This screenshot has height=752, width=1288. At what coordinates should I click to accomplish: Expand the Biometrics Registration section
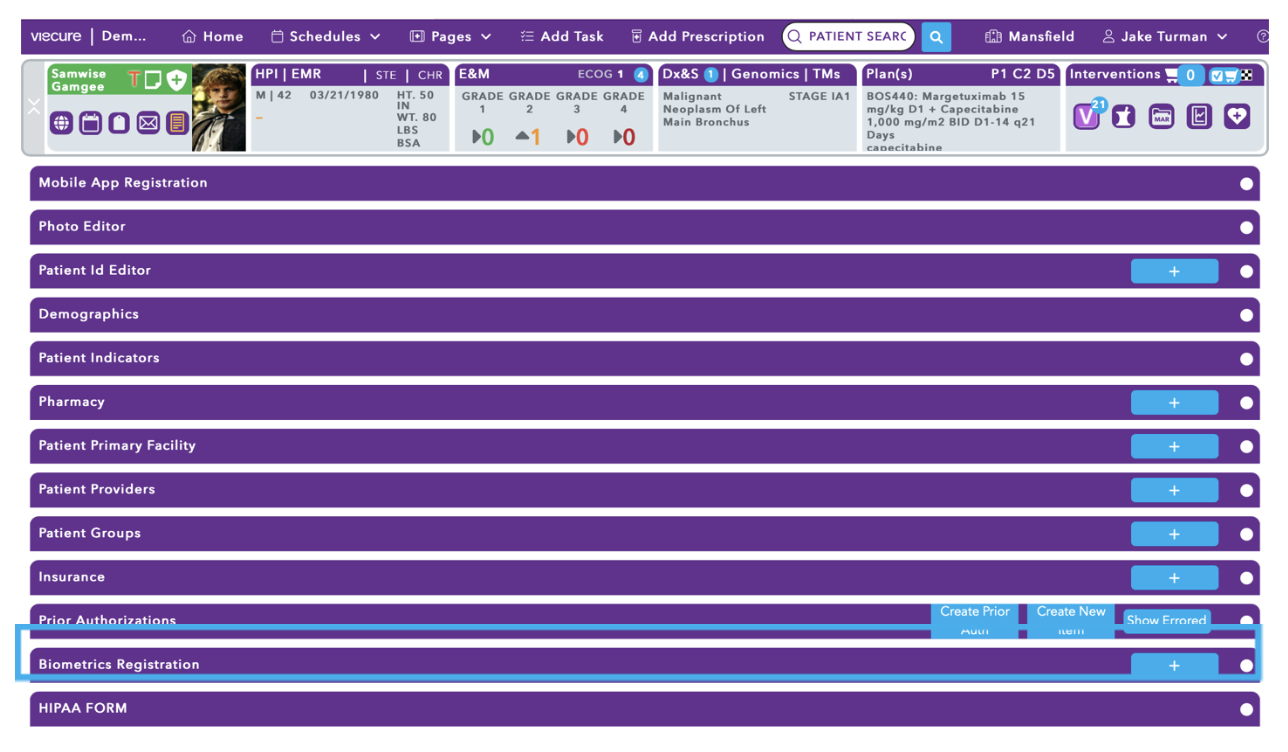point(644,664)
